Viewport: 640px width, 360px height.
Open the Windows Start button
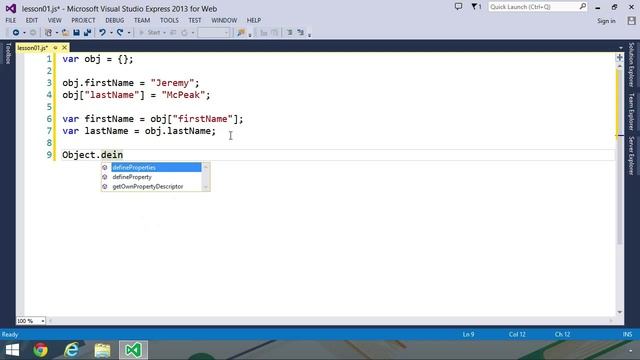[12, 350]
